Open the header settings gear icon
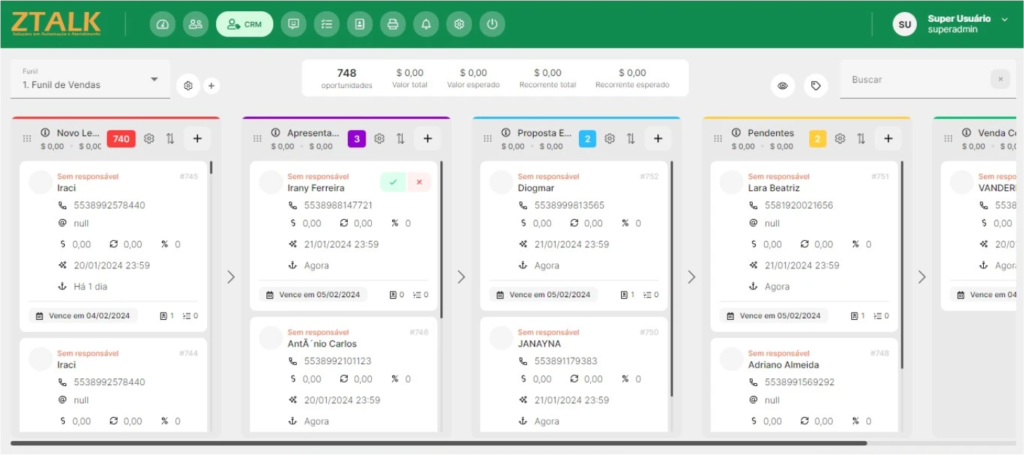1024x455 pixels. (459, 24)
